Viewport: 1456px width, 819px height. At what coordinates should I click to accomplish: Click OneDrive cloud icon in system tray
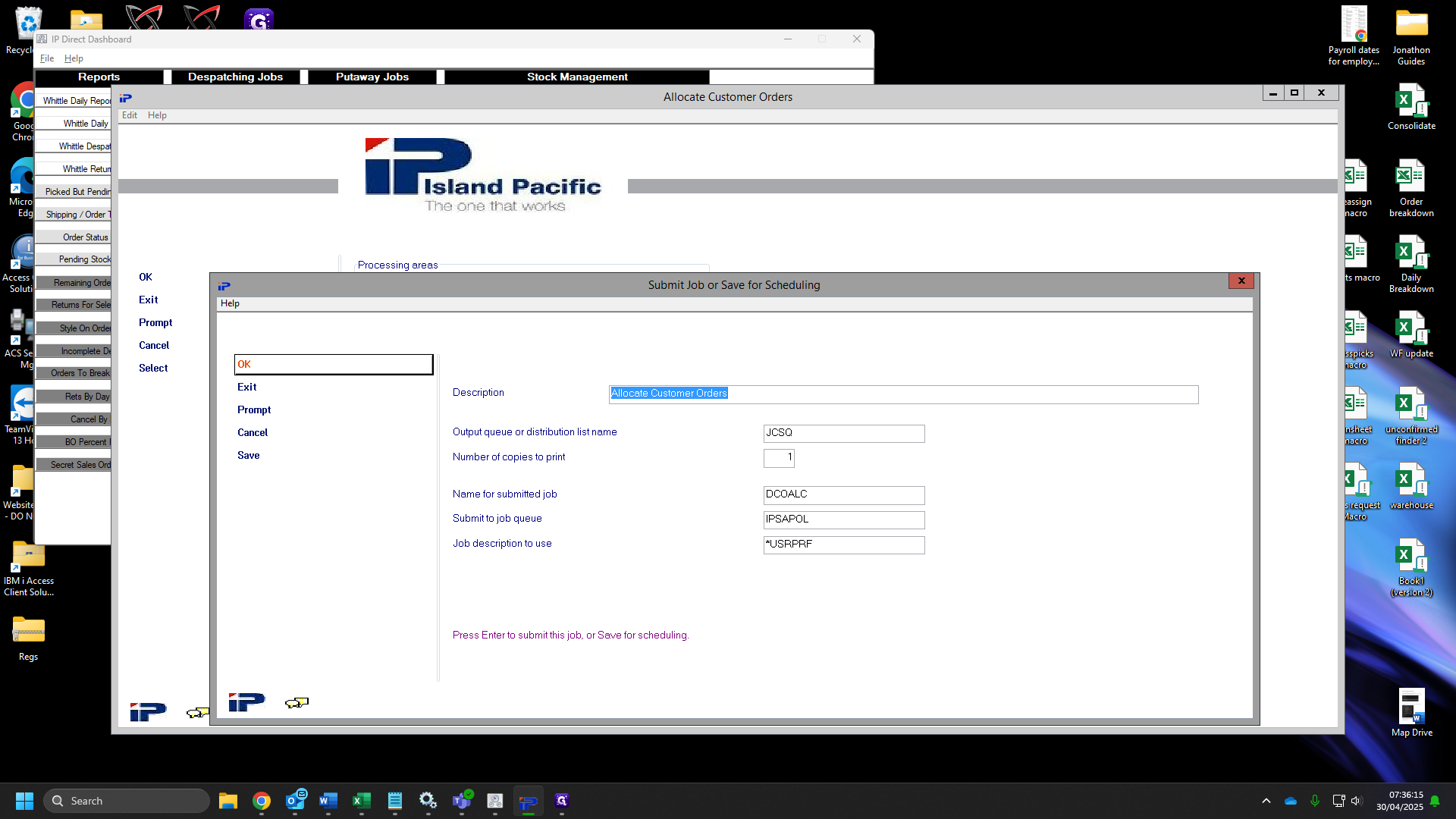pos(1291,801)
